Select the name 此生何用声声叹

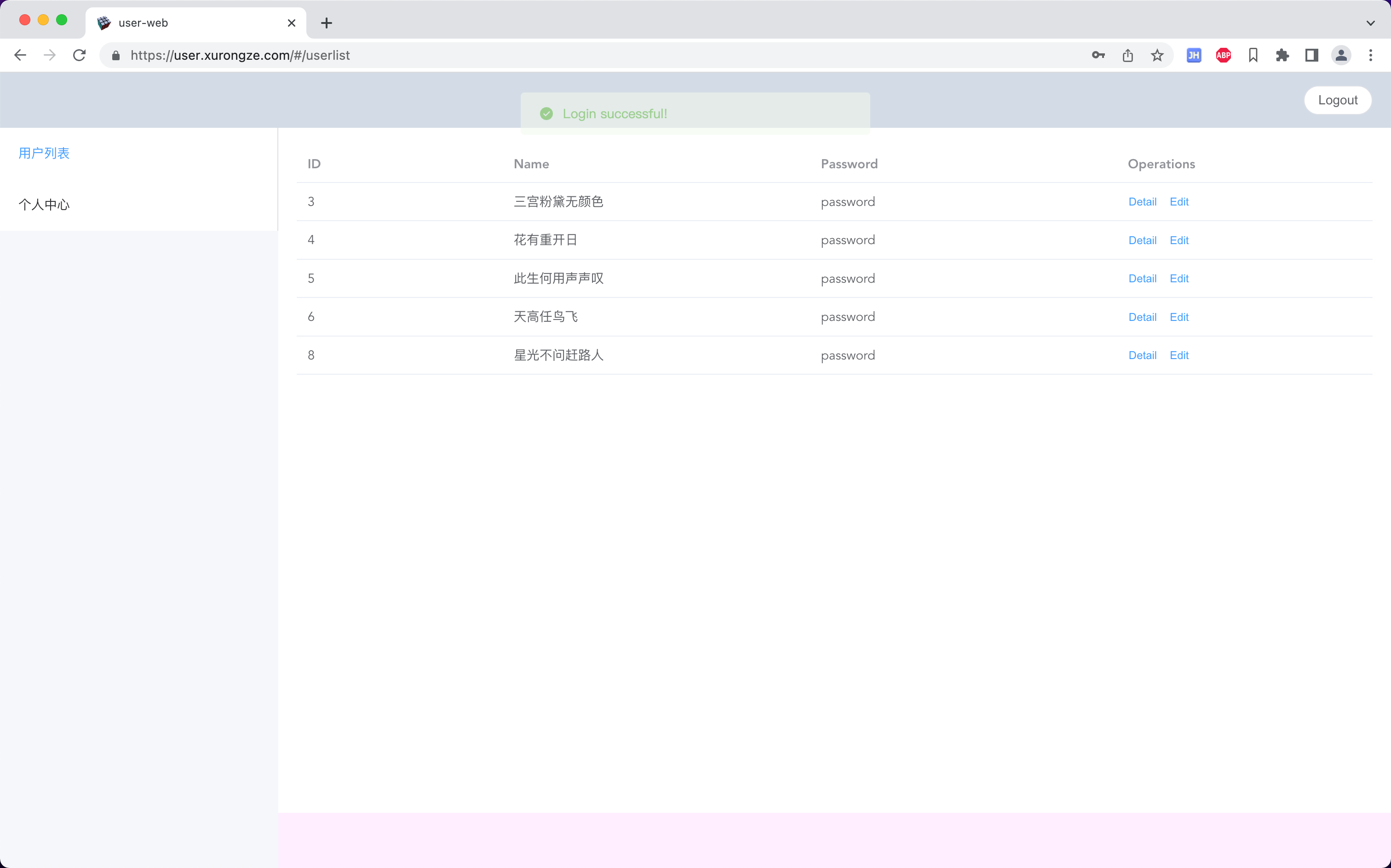558,279
